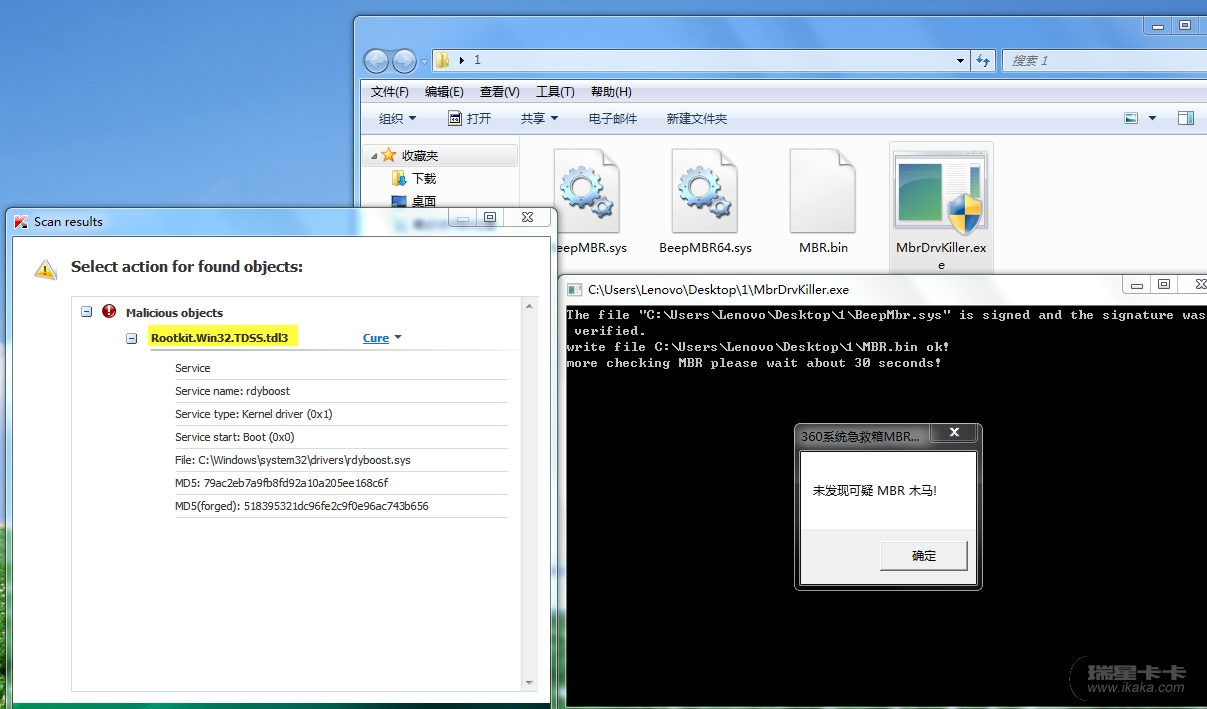Screen dimensions: 1207x709
Task: Click the Cure link for the rootkit
Action: (376, 338)
